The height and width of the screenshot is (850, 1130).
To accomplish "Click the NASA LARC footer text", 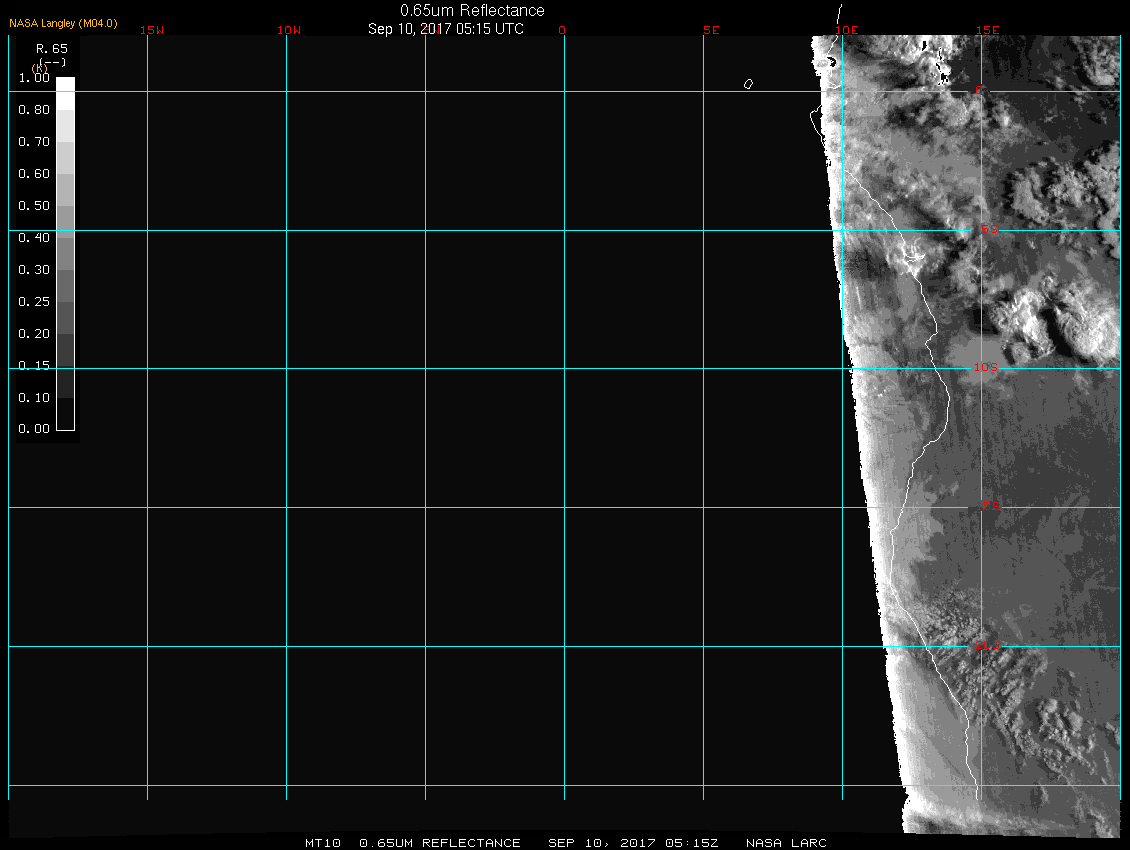I will [786, 843].
